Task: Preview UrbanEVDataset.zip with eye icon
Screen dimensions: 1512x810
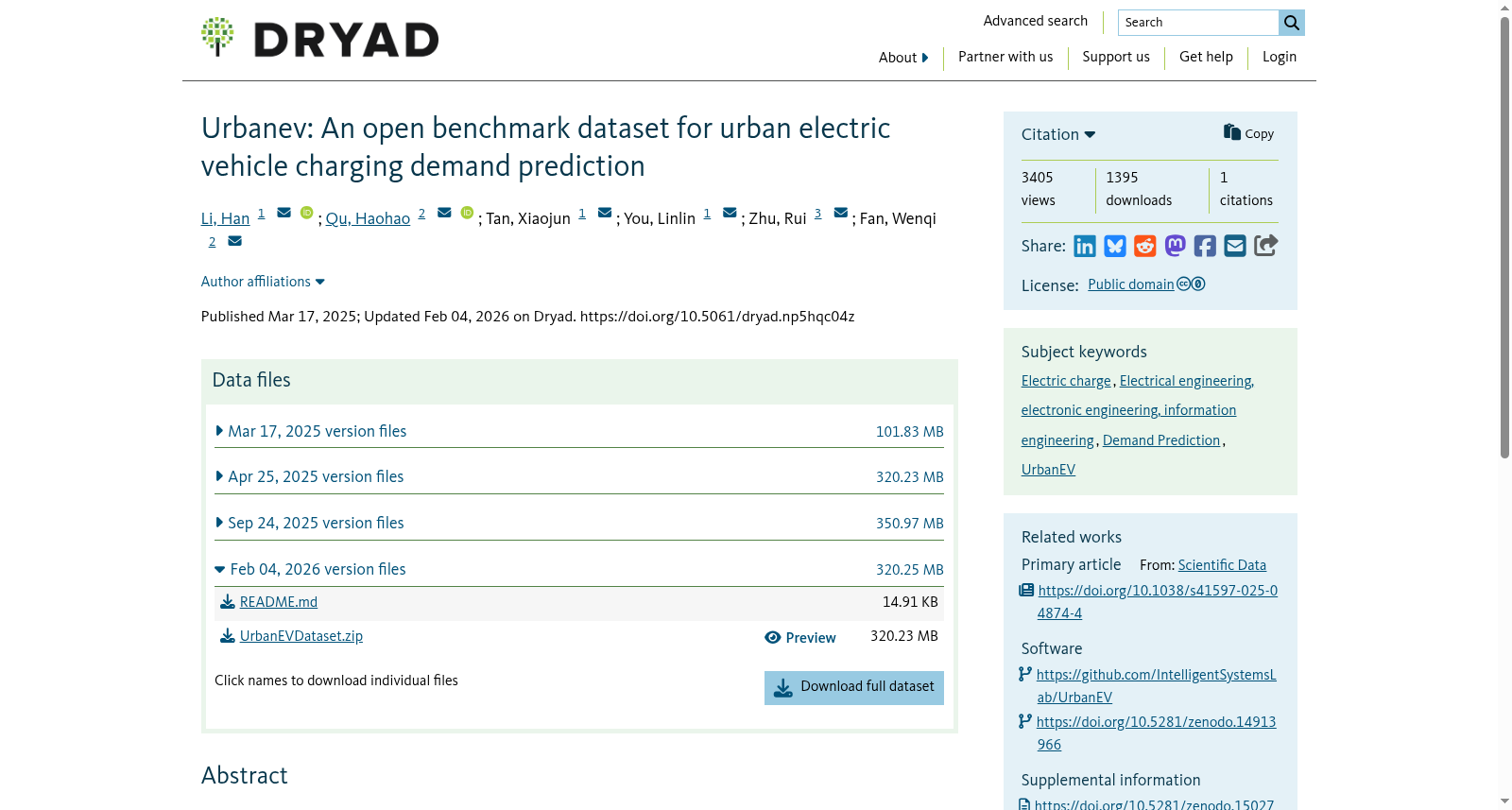Action: (x=800, y=638)
